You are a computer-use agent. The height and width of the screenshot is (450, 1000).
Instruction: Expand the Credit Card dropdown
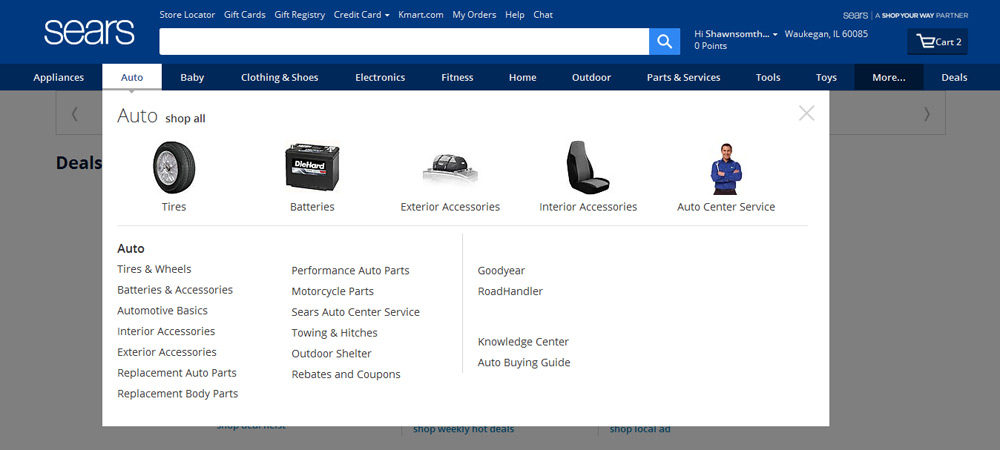[x=362, y=15]
